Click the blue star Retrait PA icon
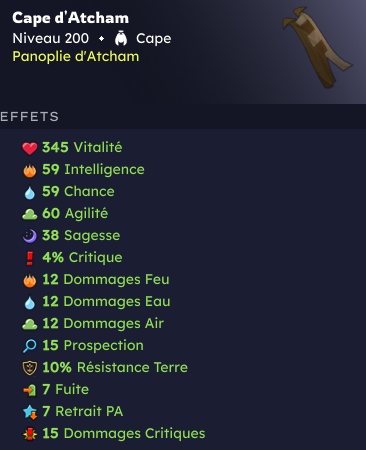 [30, 412]
